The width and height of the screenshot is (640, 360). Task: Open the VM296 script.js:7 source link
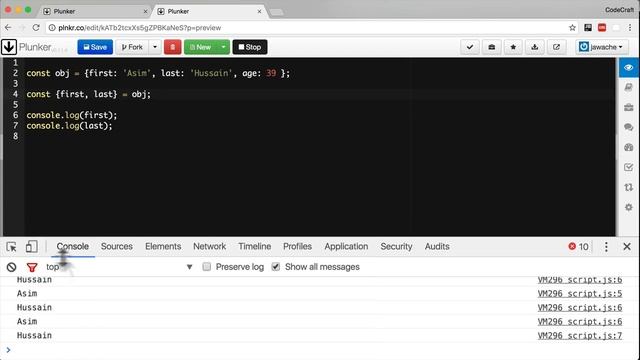point(580,336)
